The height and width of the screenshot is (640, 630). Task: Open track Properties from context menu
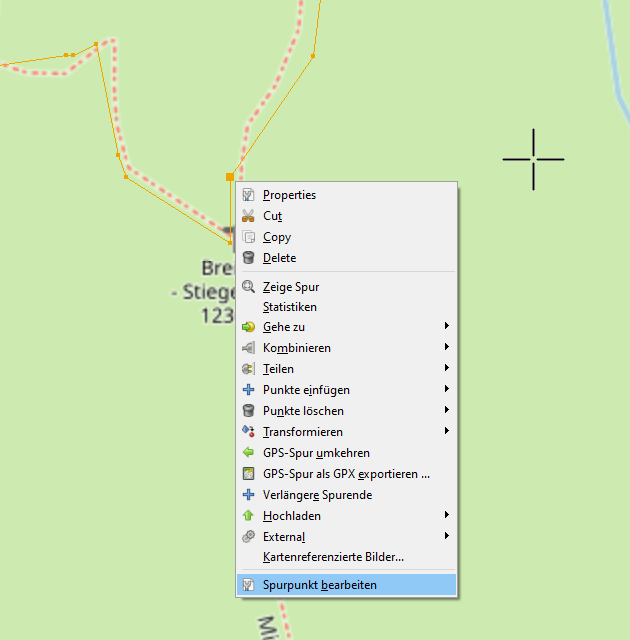[346, 195]
